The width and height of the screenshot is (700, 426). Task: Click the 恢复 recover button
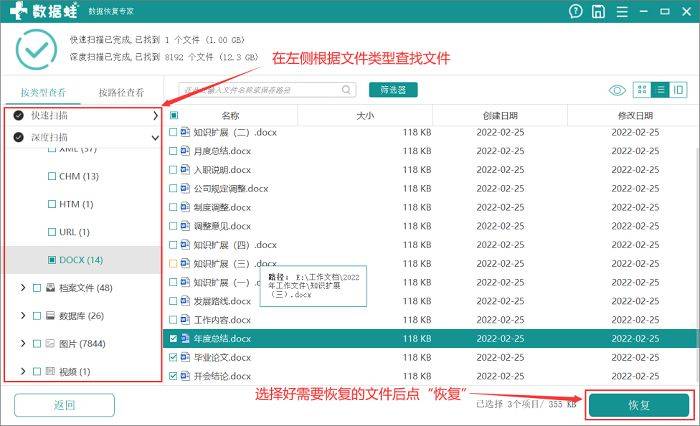638,405
